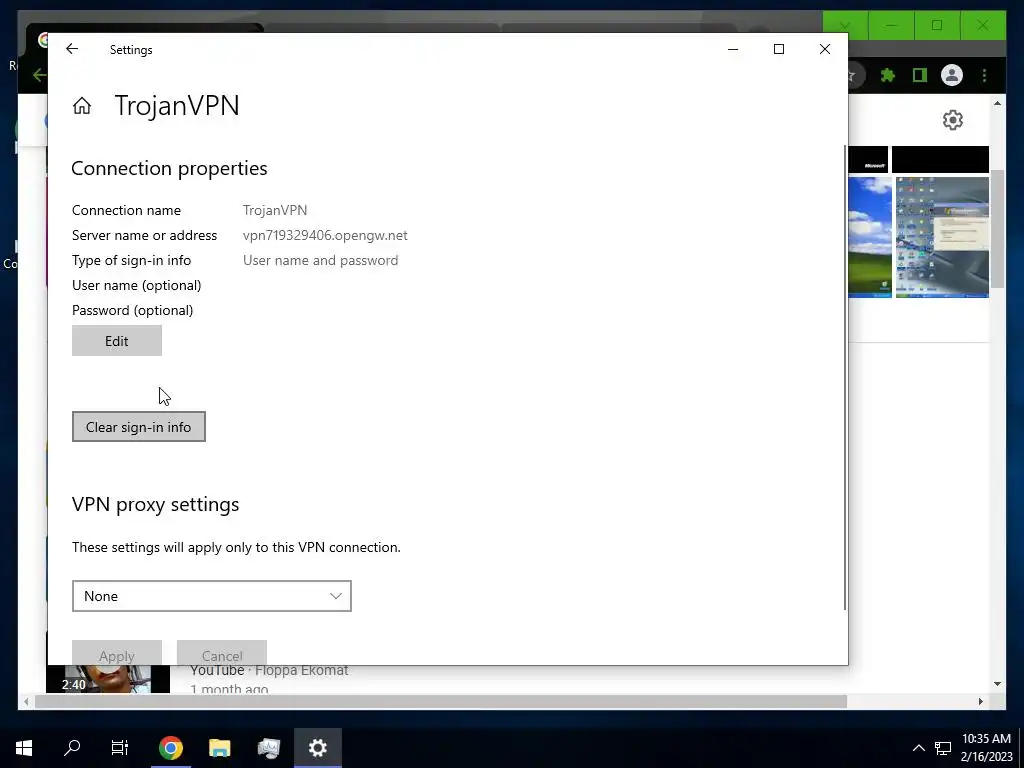Open File Explorer from the taskbar
Viewport: 1024px width, 768px height.
tap(219, 748)
